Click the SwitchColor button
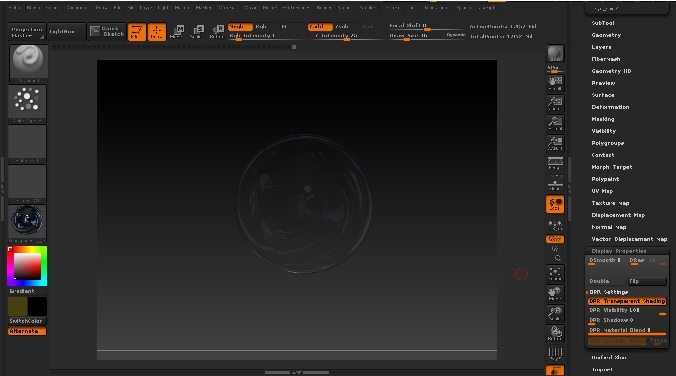The height and width of the screenshot is (376, 676). (x=27, y=321)
